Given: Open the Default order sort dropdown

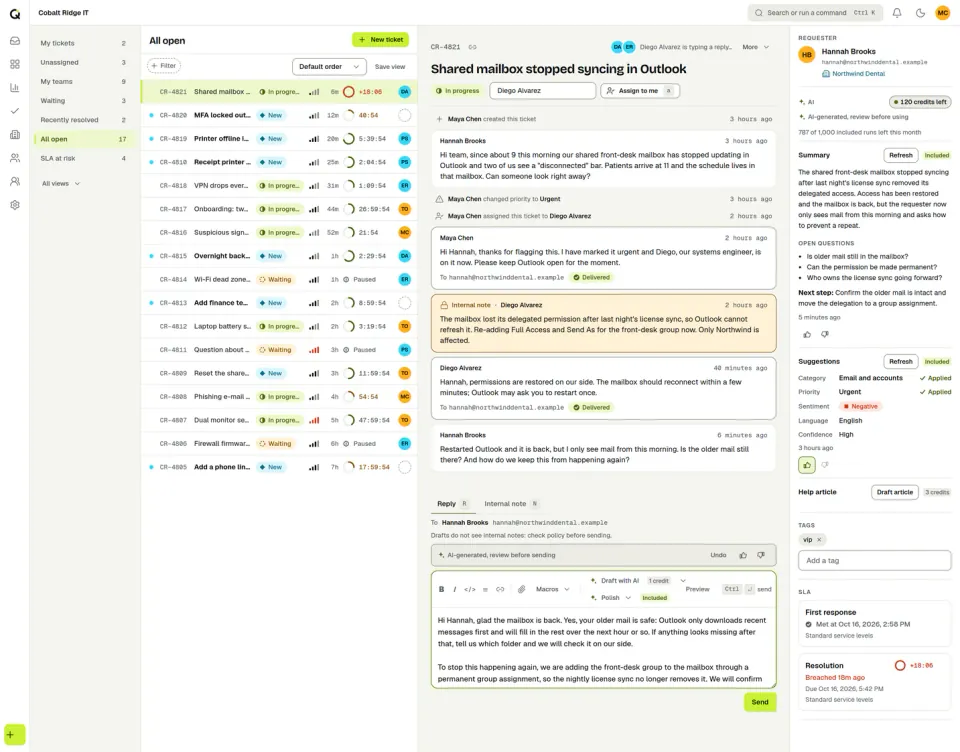Looking at the screenshot, I should (x=329, y=67).
